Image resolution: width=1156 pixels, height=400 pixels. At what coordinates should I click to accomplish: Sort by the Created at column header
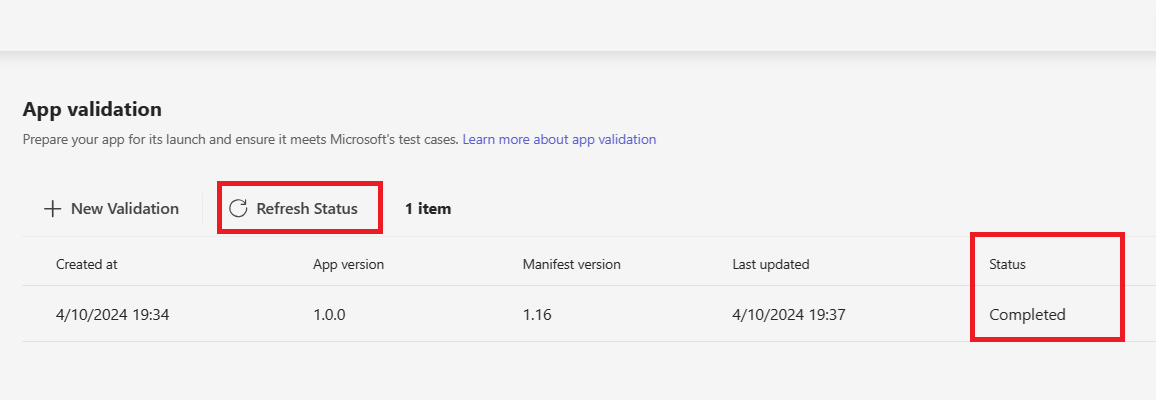(x=87, y=264)
